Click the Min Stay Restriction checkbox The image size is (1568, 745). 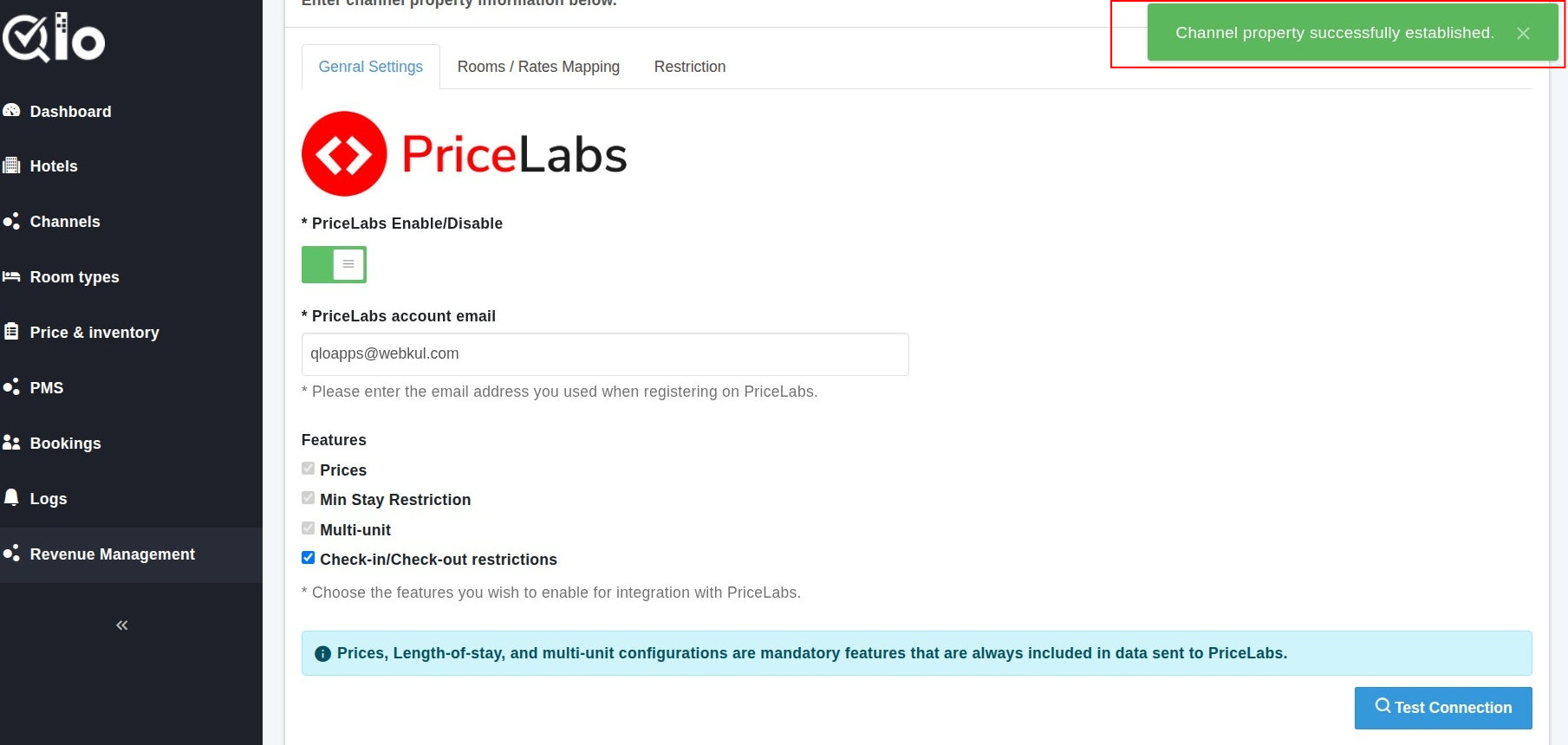308,498
